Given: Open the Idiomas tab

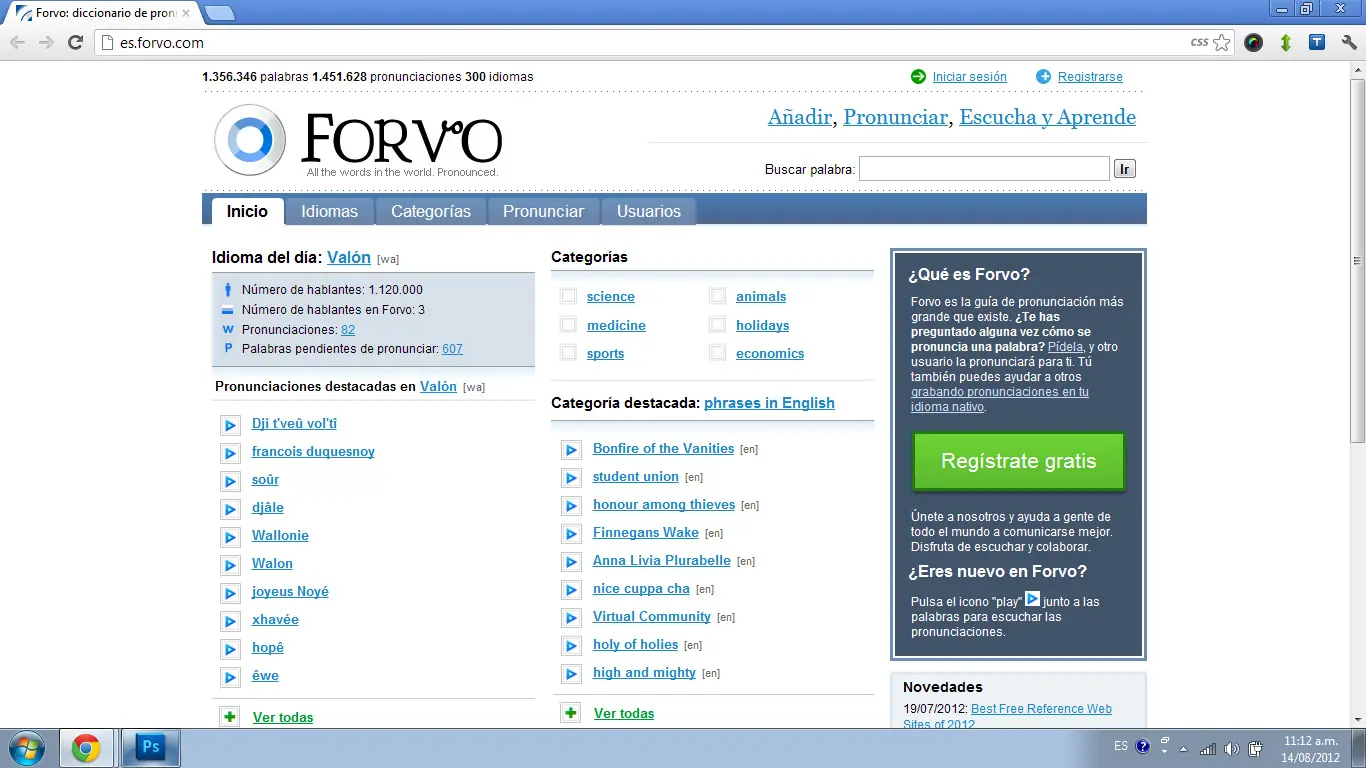Looking at the screenshot, I should 329,211.
